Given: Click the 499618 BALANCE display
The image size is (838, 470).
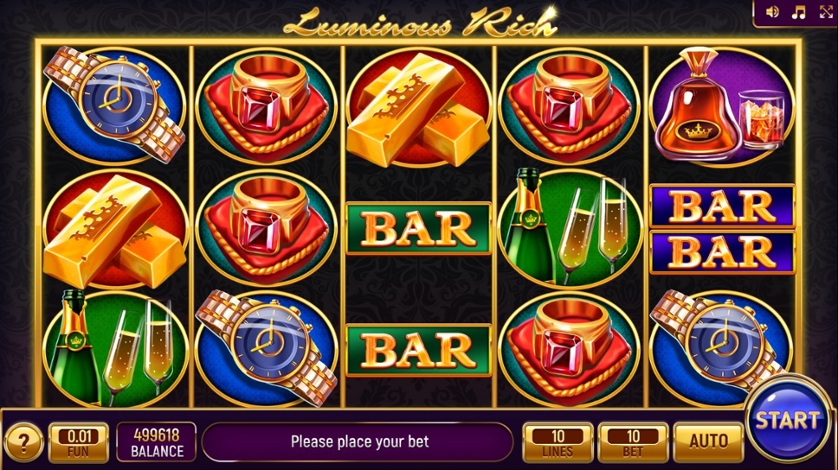Looking at the screenshot, I should (x=157, y=442).
